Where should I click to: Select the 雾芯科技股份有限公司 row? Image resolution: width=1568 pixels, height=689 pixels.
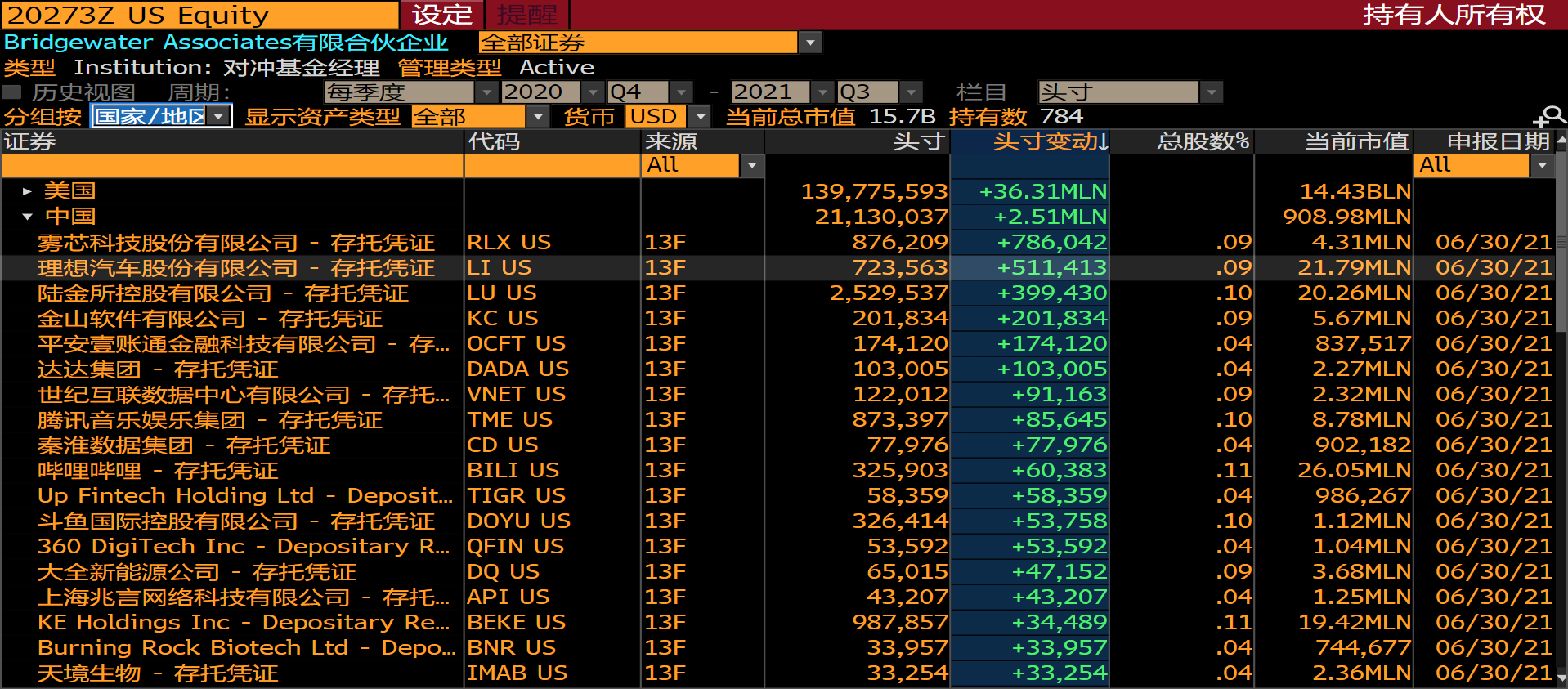777,242
